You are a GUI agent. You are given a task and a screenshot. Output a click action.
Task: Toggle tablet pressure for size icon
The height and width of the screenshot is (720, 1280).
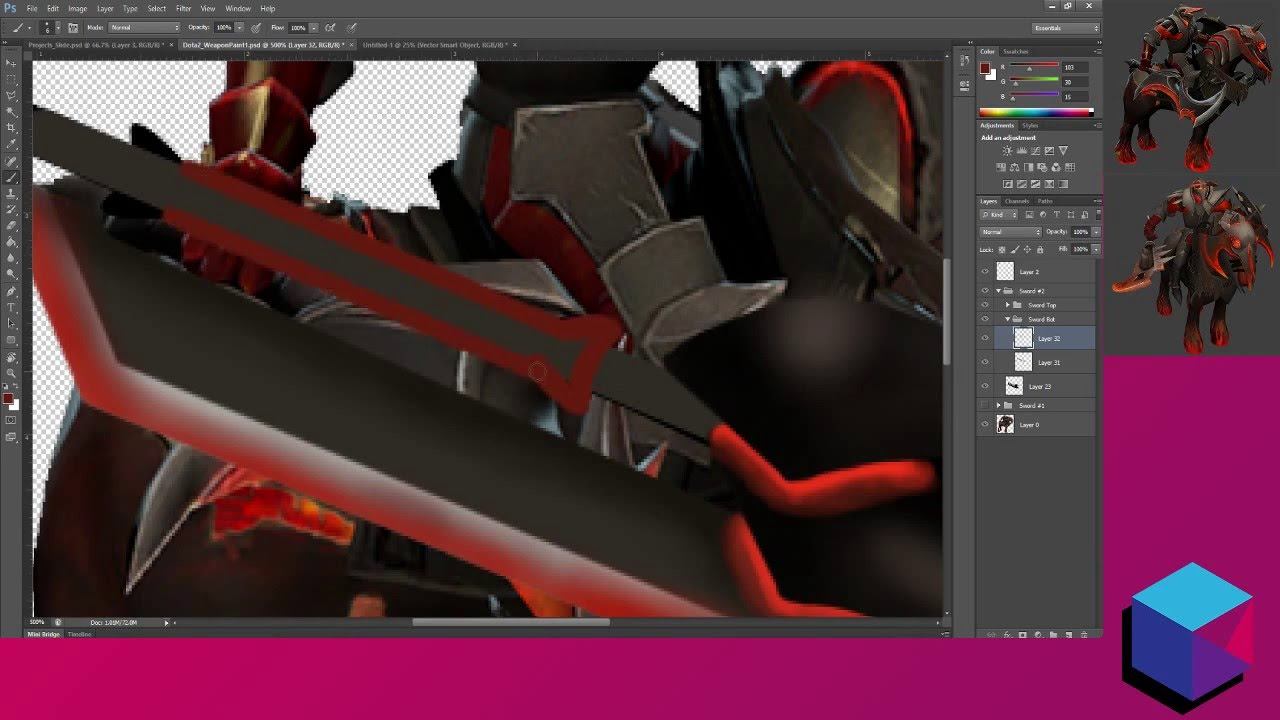353,28
